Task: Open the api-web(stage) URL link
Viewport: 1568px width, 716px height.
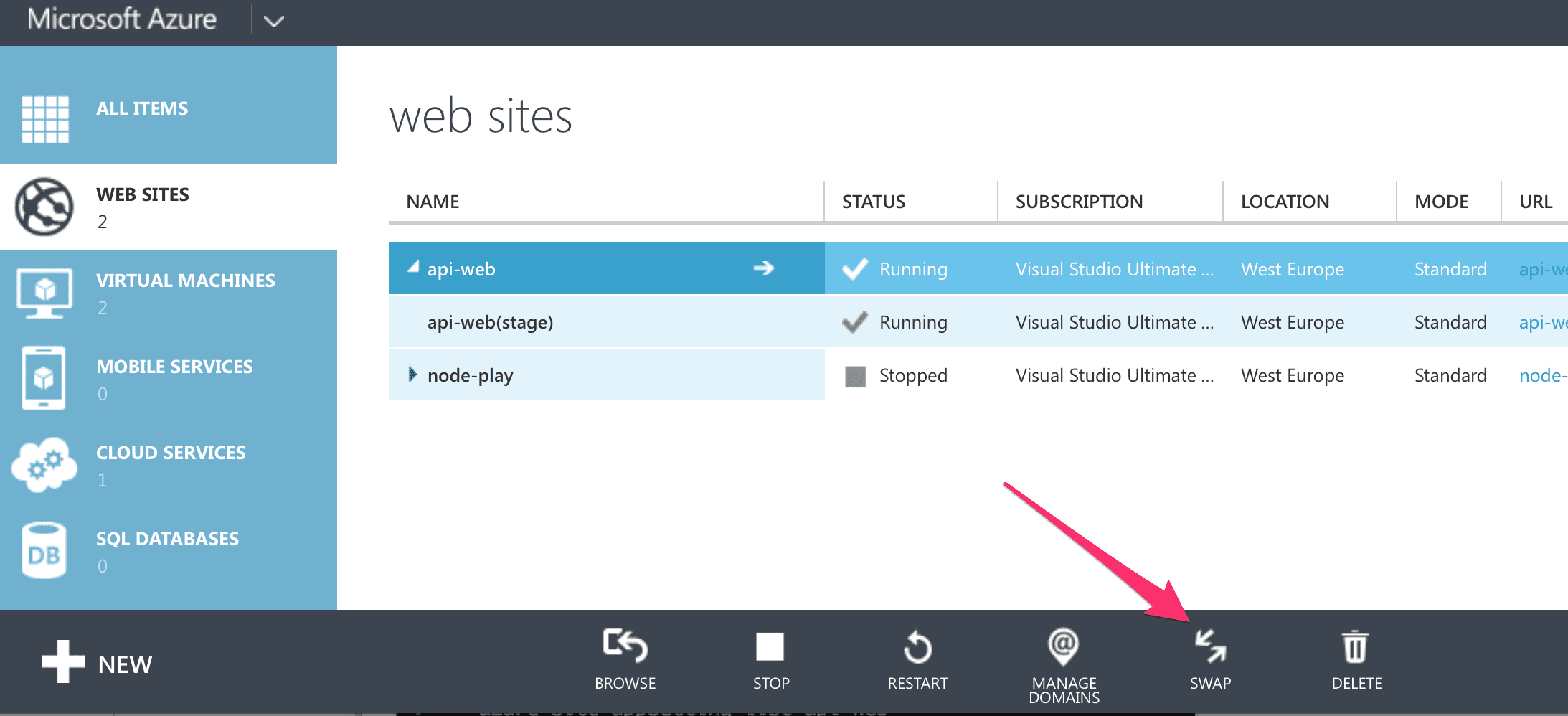Action: pyautogui.click(x=1543, y=322)
